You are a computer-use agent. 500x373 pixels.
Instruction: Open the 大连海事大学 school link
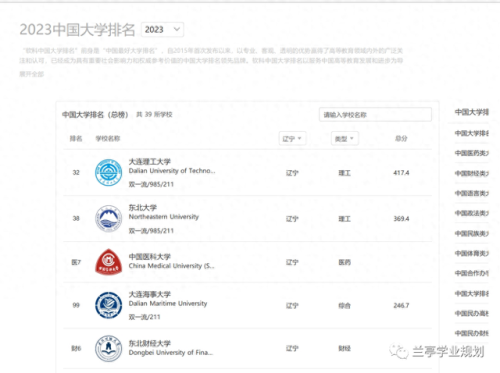tap(150, 294)
